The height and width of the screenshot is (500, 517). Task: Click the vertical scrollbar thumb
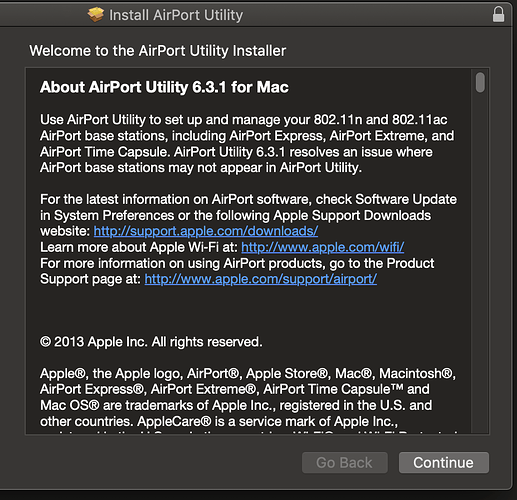click(x=480, y=82)
